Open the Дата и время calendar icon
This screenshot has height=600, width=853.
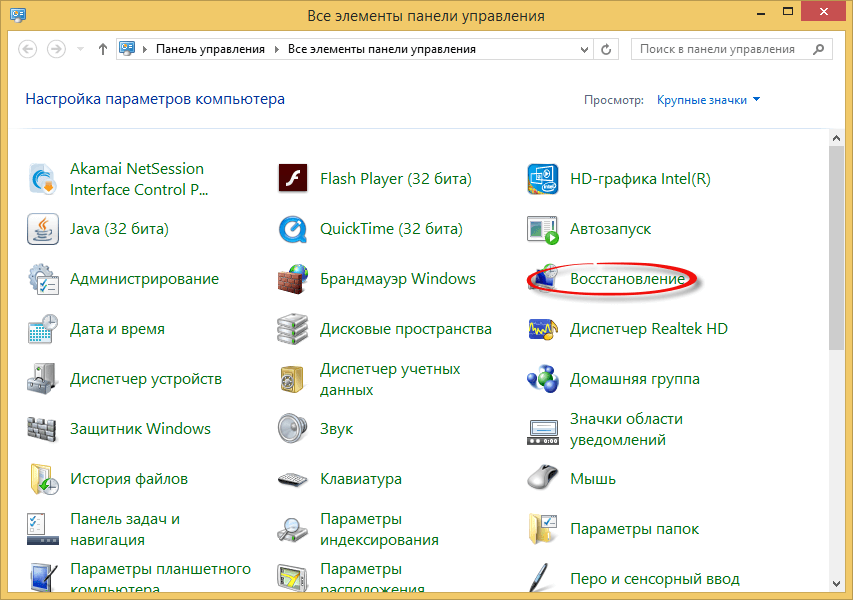pos(43,329)
